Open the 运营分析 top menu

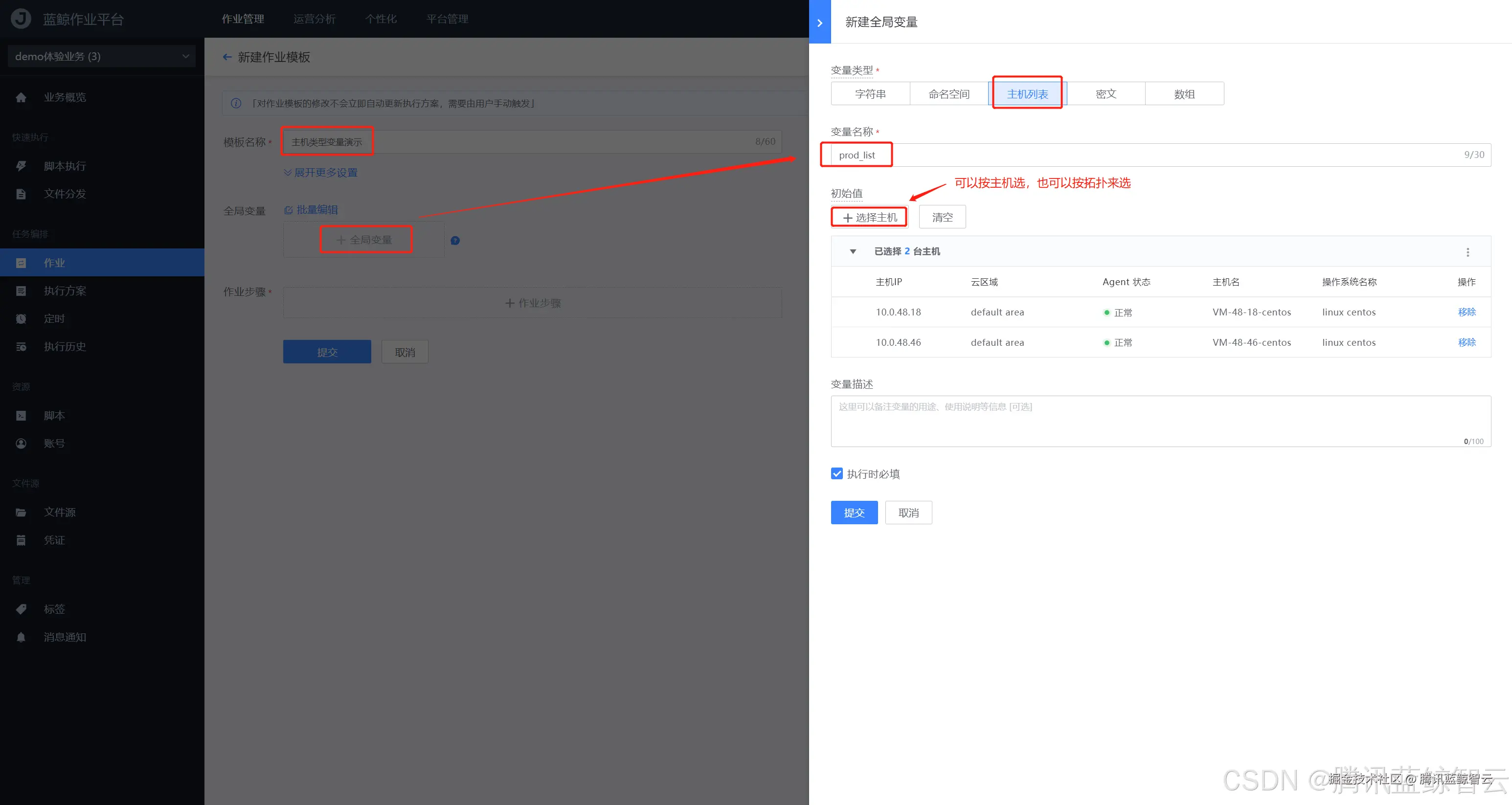coord(315,19)
